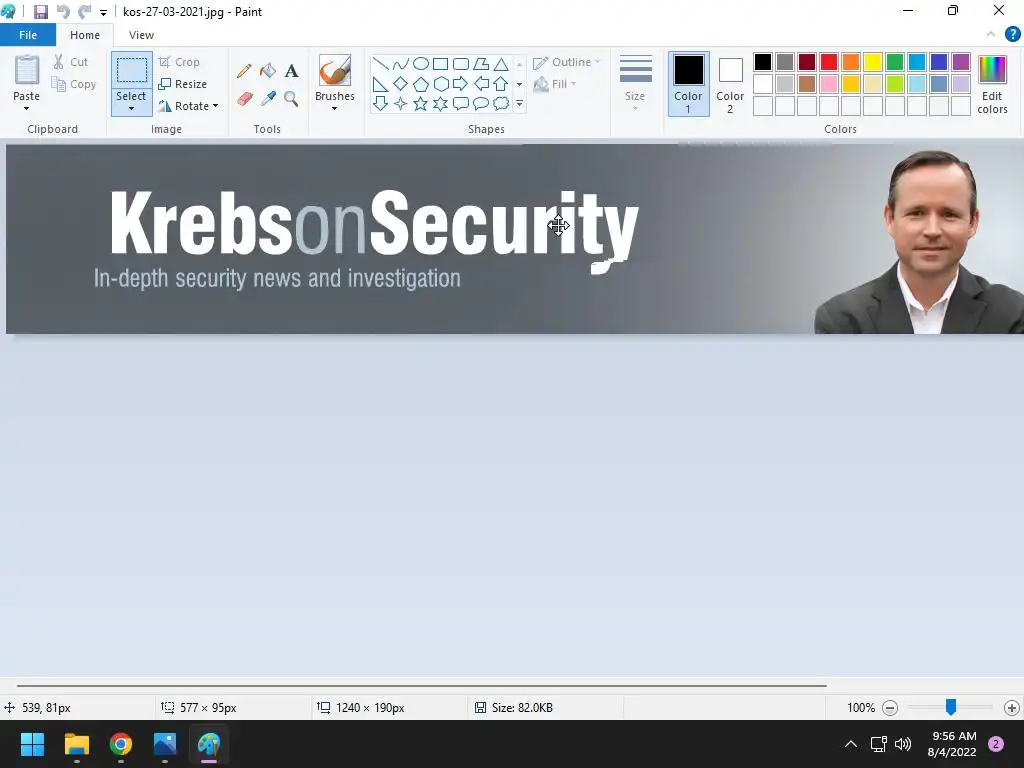Image resolution: width=1024 pixels, height=768 pixels.
Task: Open the Paste dropdown arrow
Action: (27, 108)
